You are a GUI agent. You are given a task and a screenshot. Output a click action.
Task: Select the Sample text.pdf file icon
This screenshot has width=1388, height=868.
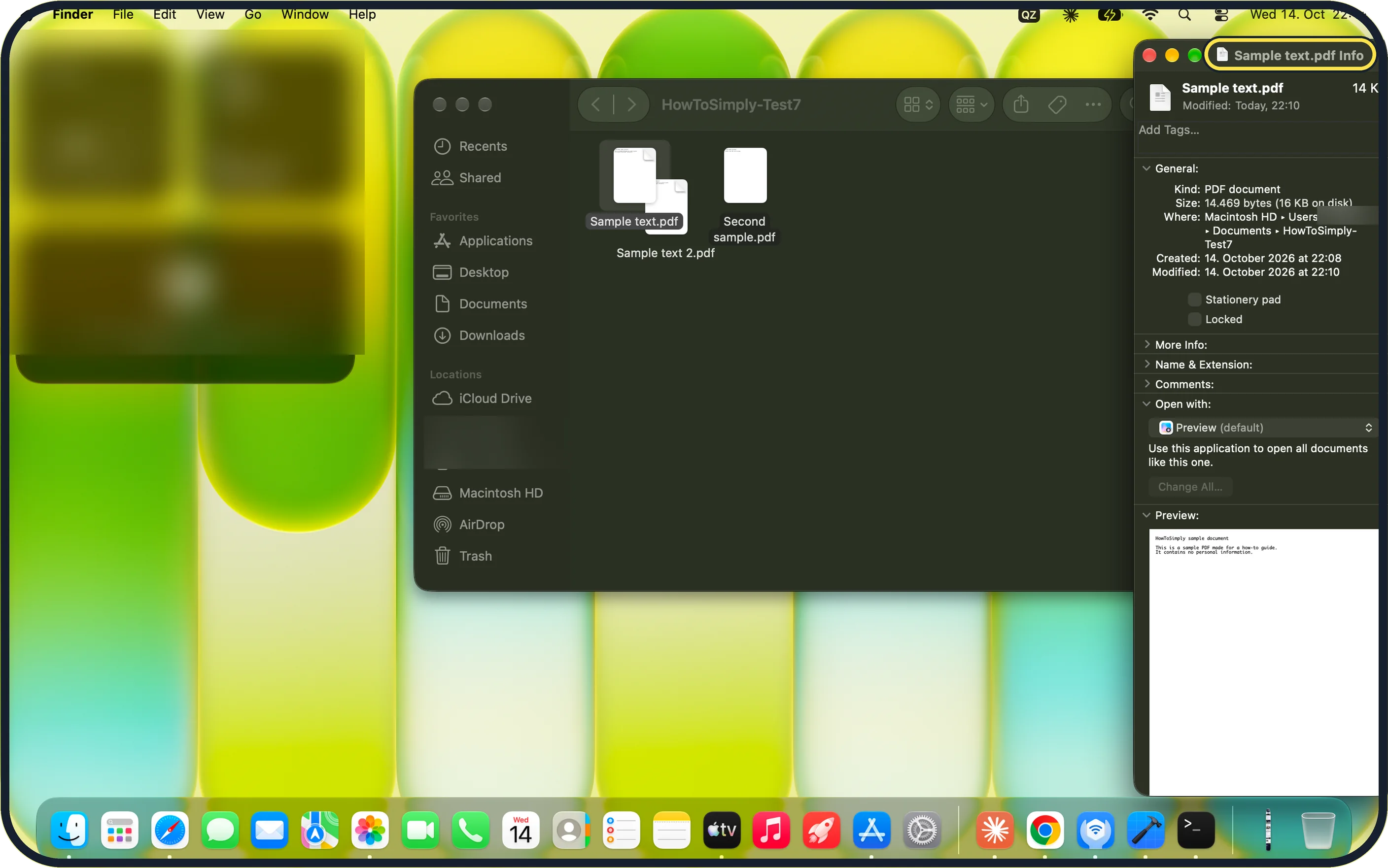634,175
